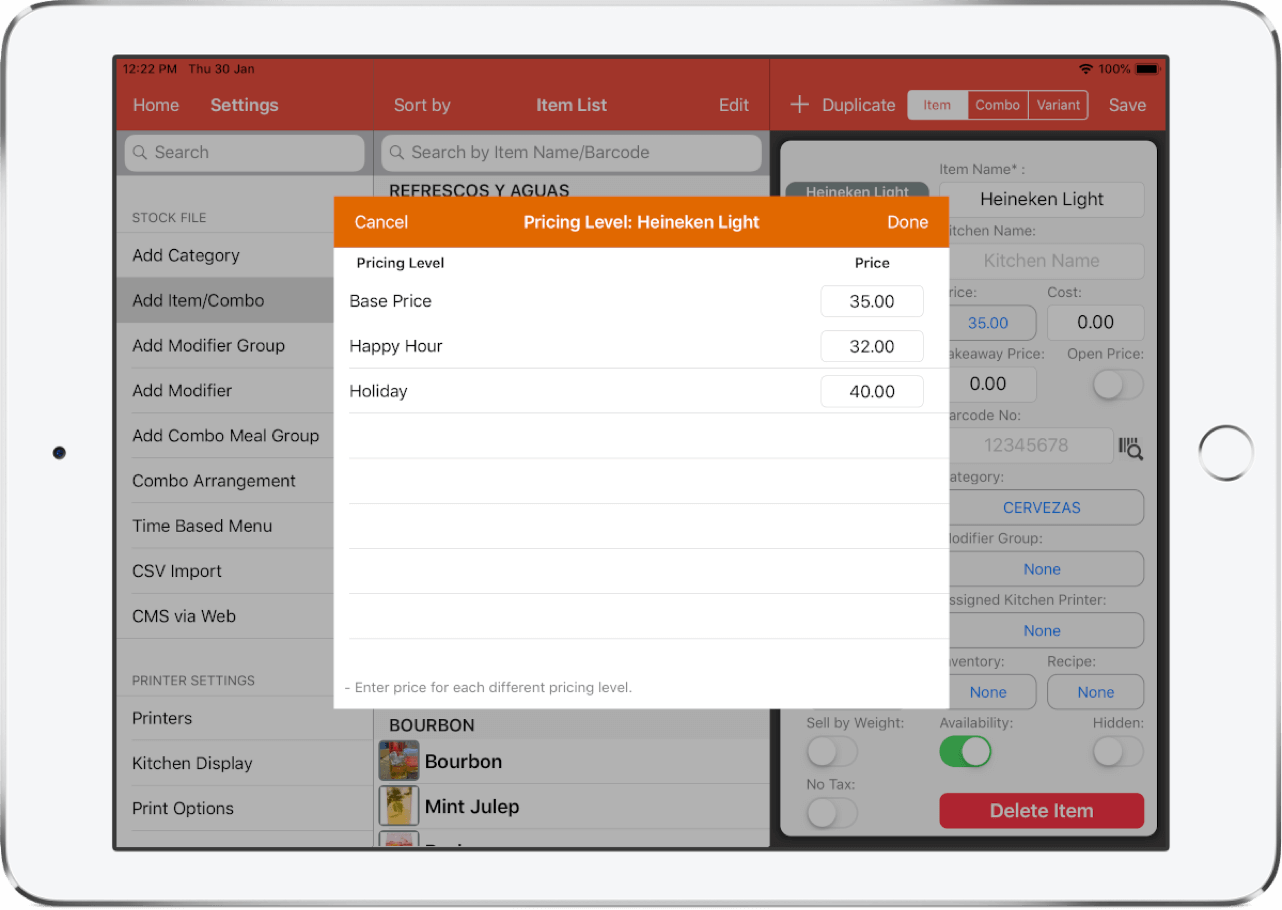Viewport: 1282px width, 910px height.
Task: Open Print Options
Action: click(244, 808)
